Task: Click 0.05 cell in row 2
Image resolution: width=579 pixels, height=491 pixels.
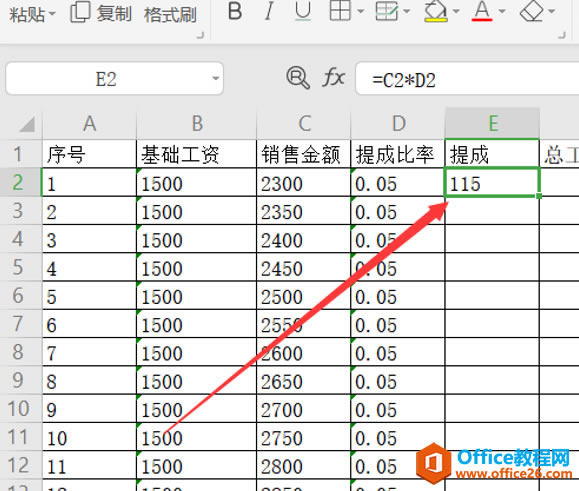Action: tap(398, 182)
